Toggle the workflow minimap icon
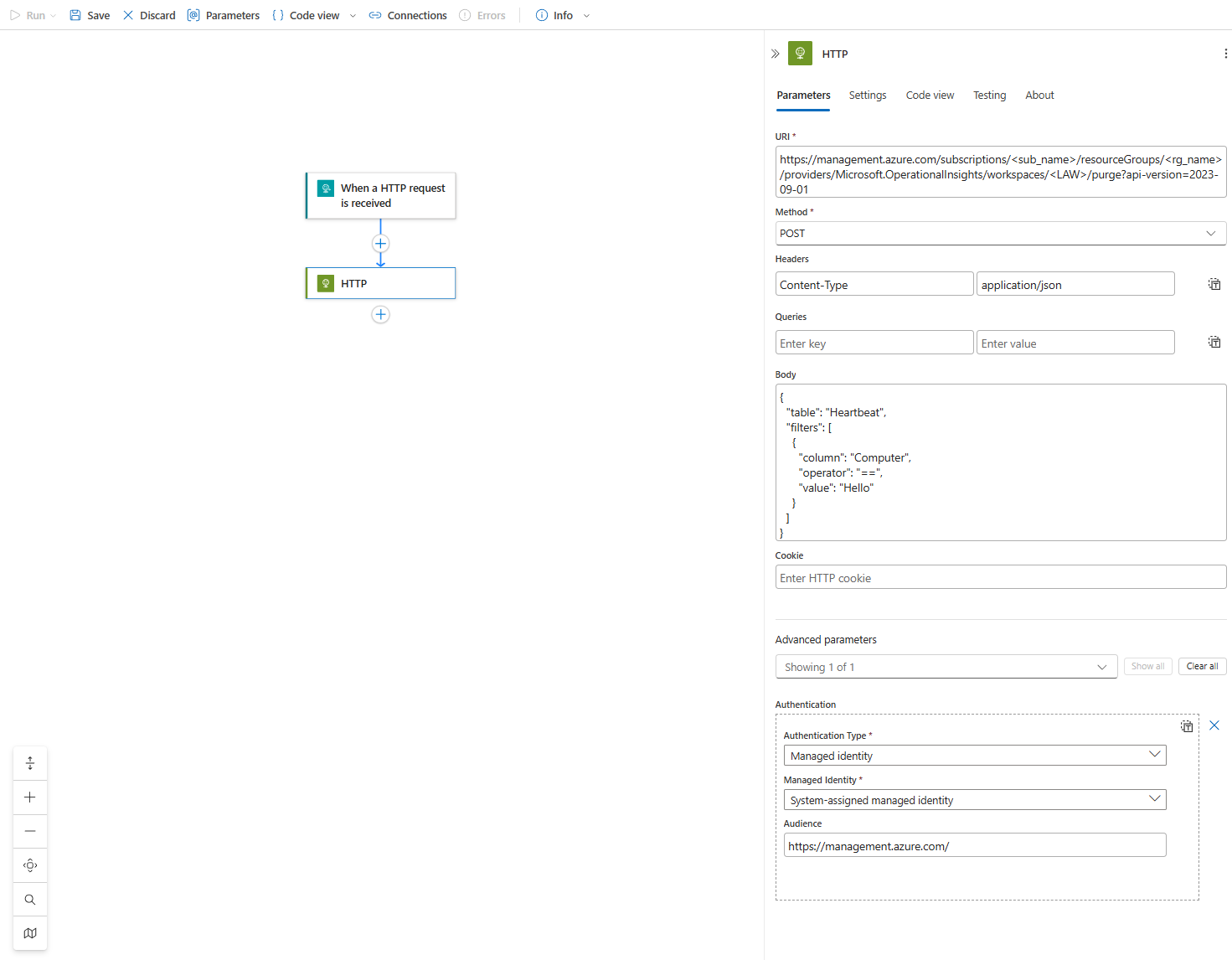Viewport: 1232px width, 960px height. click(30, 932)
